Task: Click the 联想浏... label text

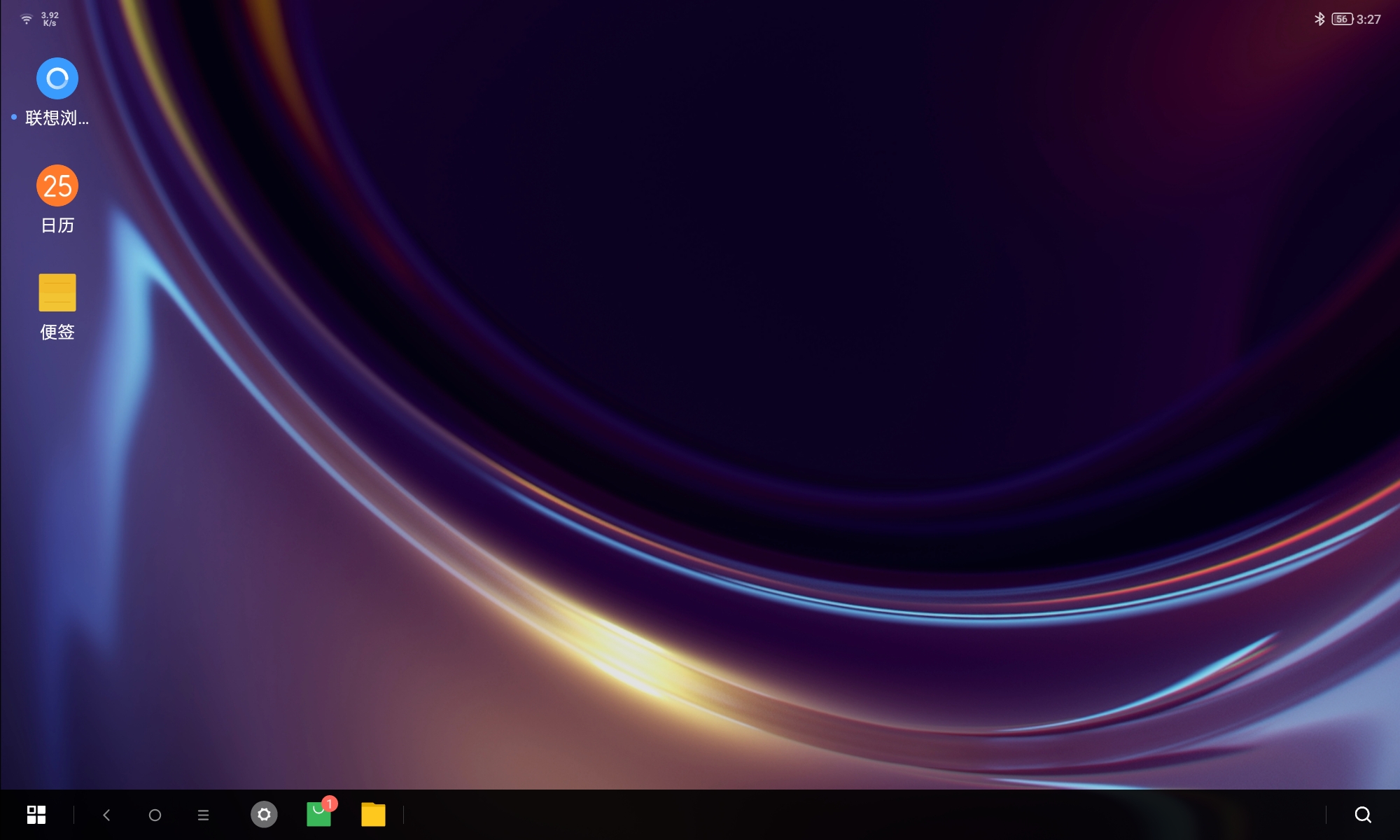Action: click(x=57, y=118)
